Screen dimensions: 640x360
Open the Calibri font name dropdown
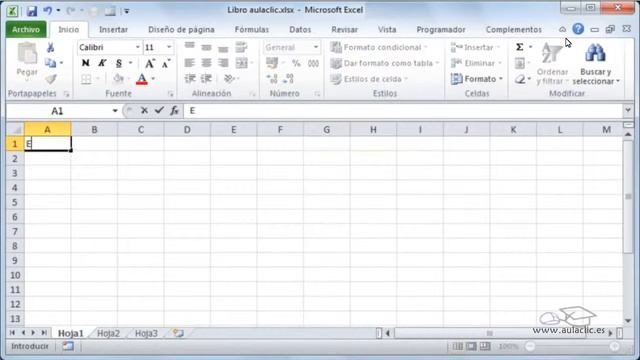138,47
